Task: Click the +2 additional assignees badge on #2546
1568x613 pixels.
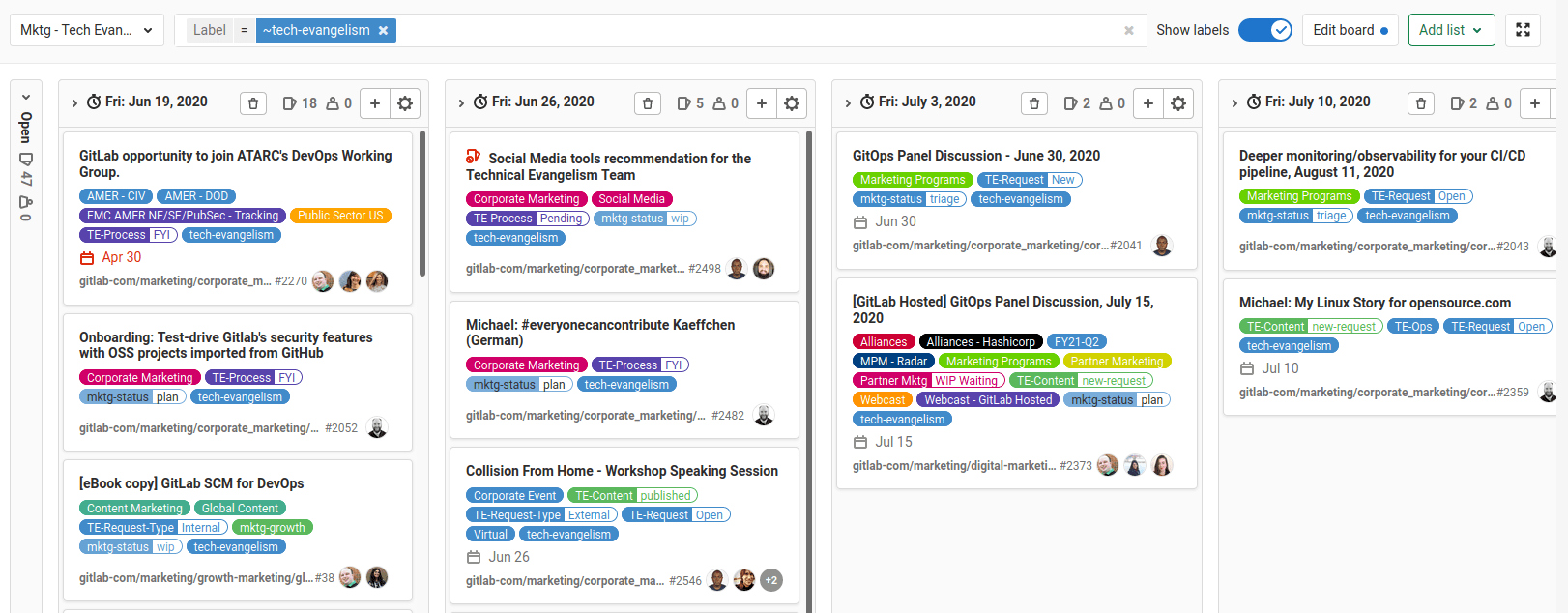Action: [x=771, y=580]
